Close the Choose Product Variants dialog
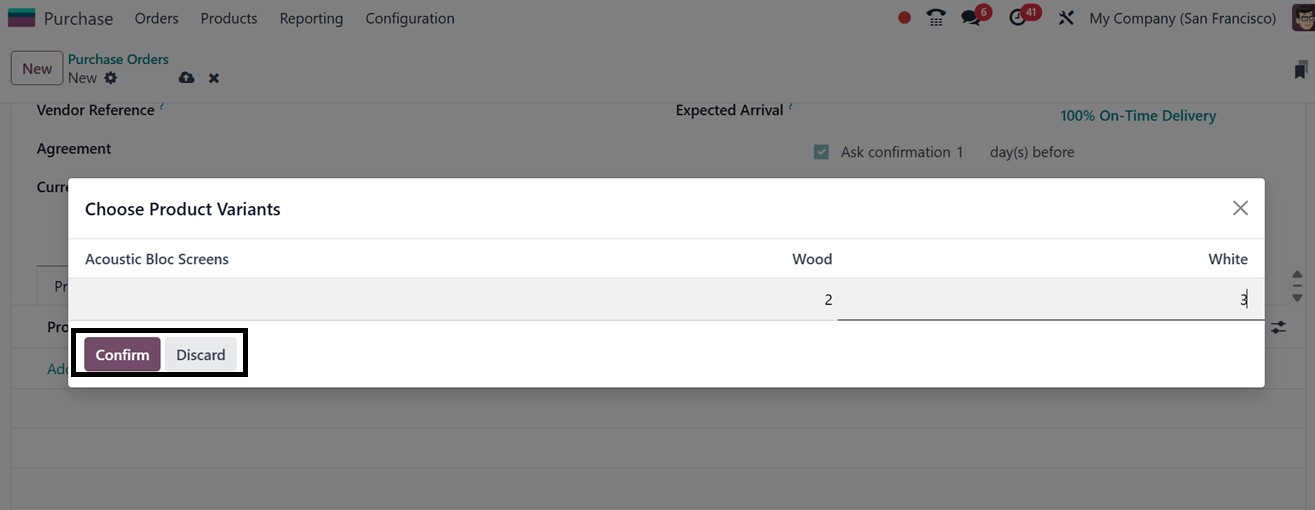The height and width of the screenshot is (510, 1315). coord(1240,208)
